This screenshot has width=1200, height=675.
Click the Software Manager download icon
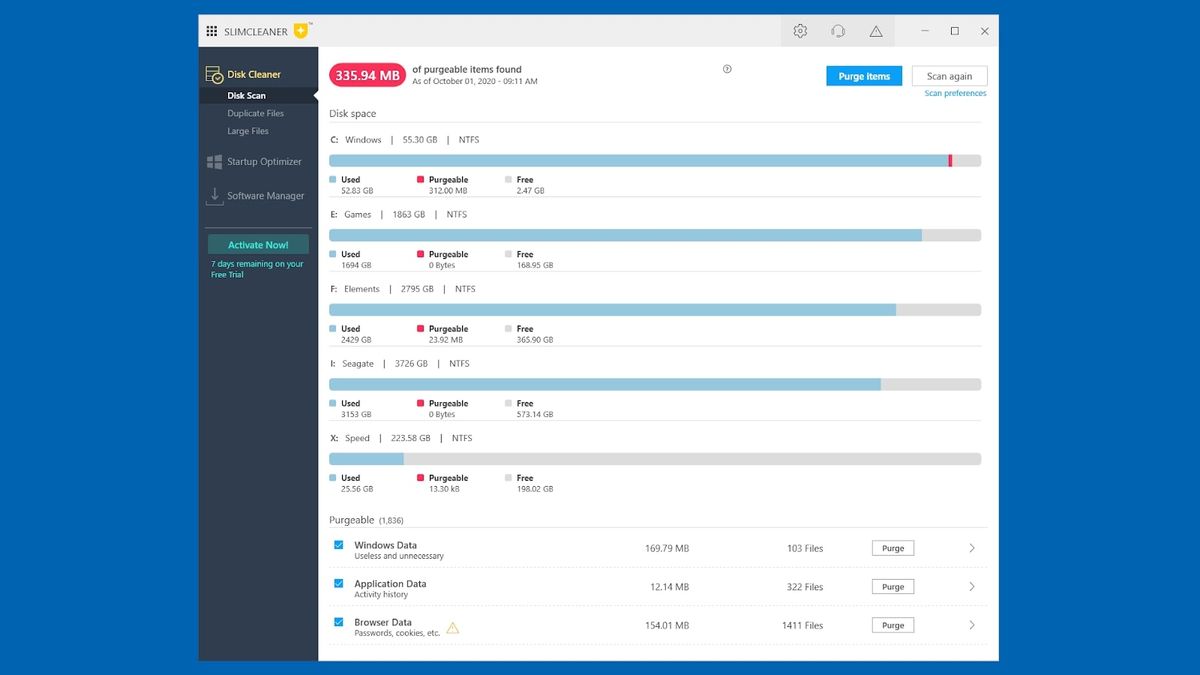(x=214, y=196)
